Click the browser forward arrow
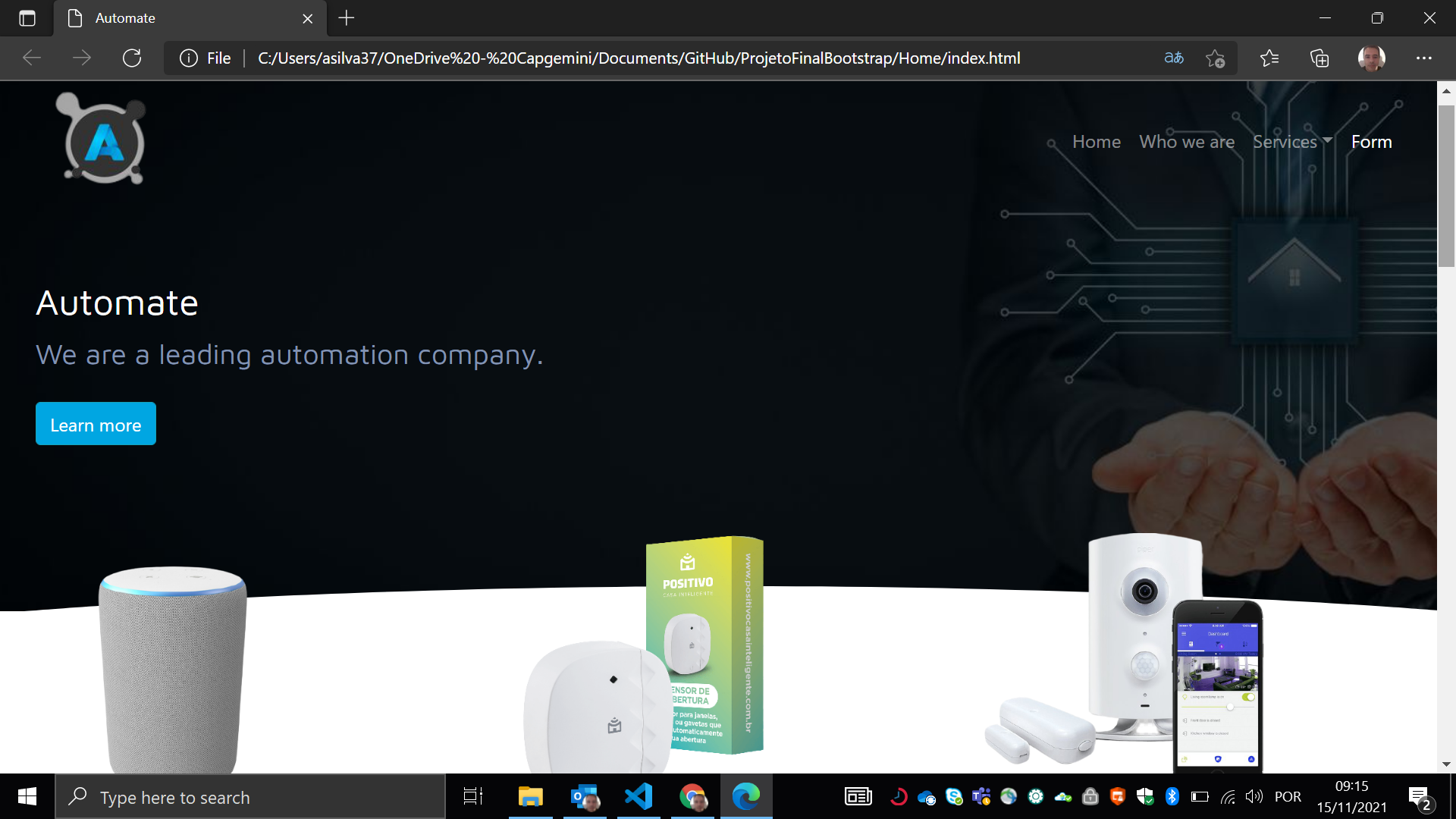1456x819 pixels. pyautogui.click(x=82, y=58)
